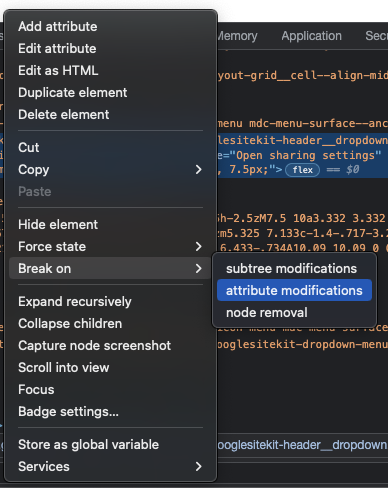
Task: Select Edit attribute menu entry
Action: coord(109,49)
